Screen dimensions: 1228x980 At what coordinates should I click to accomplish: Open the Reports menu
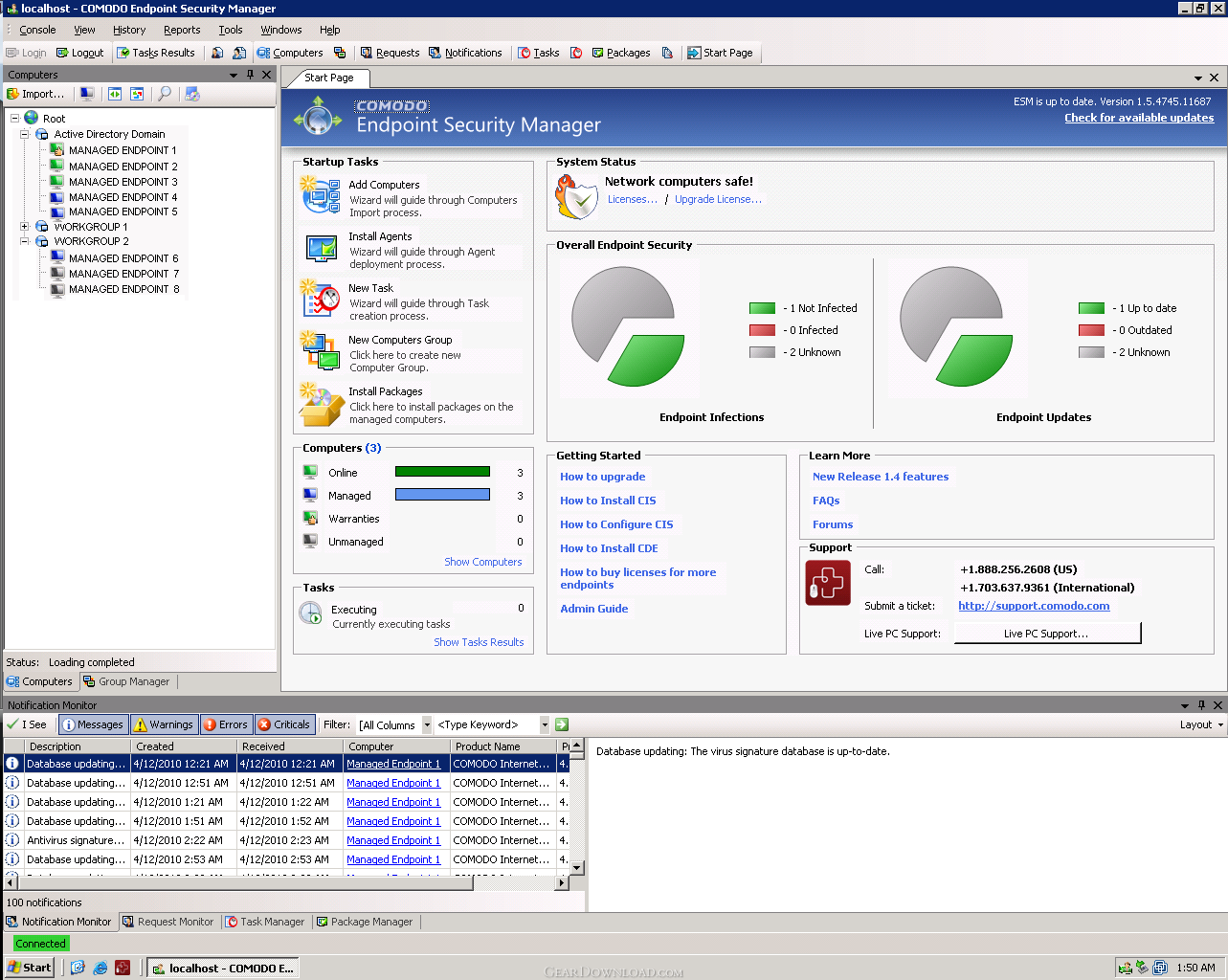pos(182,30)
